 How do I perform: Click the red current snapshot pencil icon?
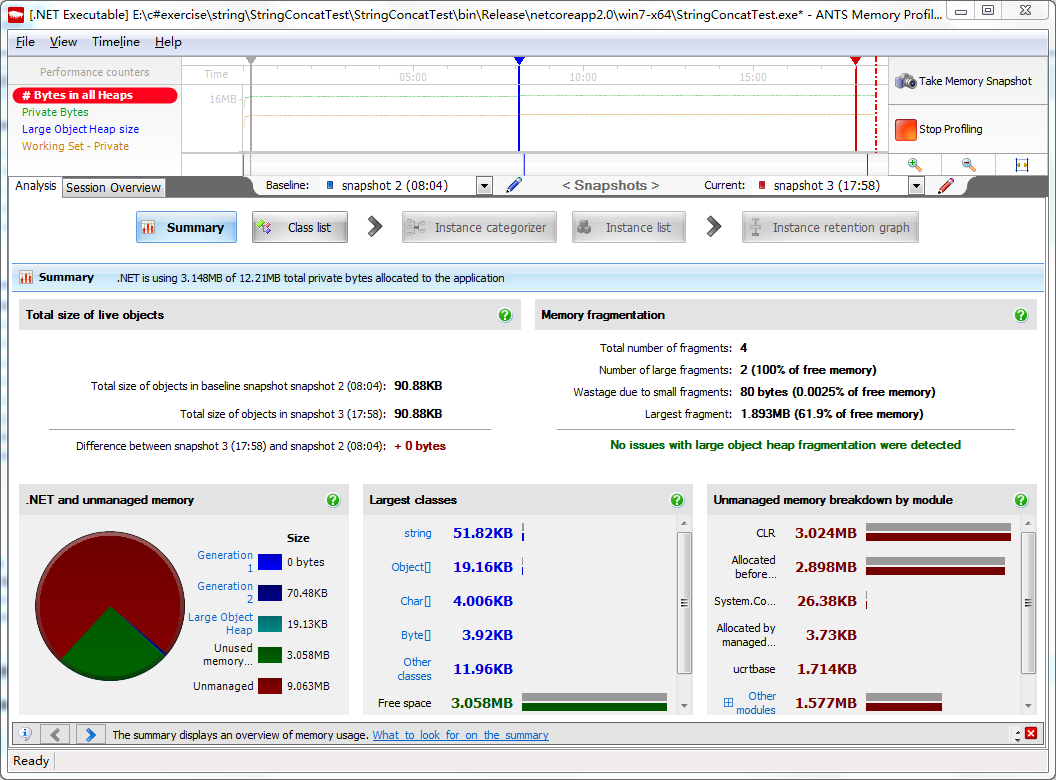pyautogui.click(x=946, y=185)
